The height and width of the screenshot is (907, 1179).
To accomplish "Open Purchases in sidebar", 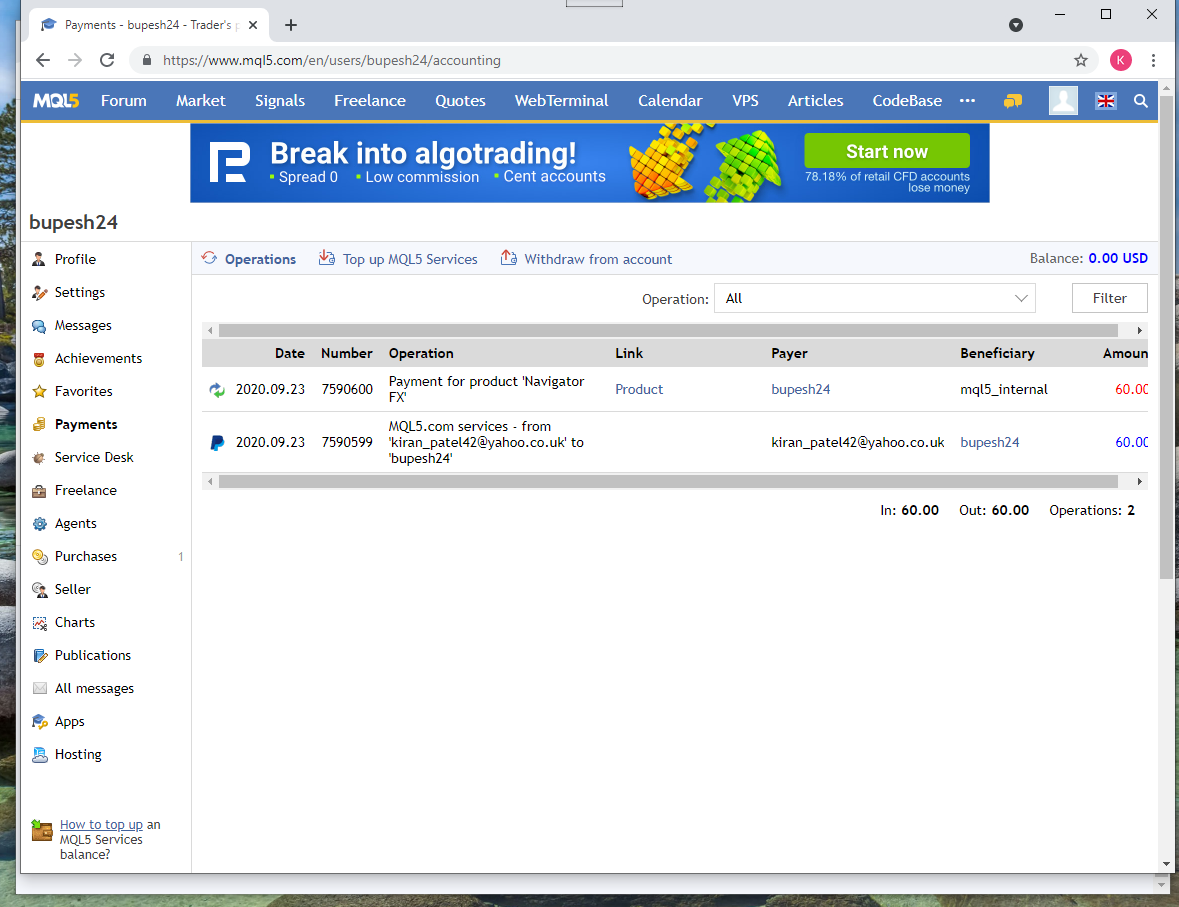I will 86,557.
